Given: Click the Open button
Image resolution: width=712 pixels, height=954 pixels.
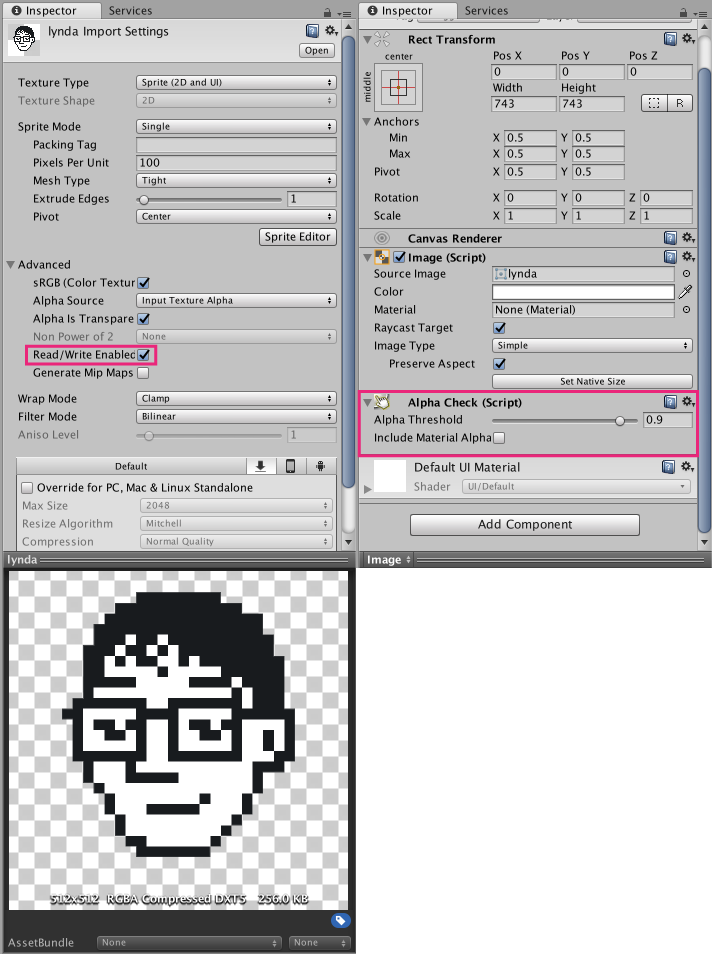Looking at the screenshot, I should coord(317,50).
